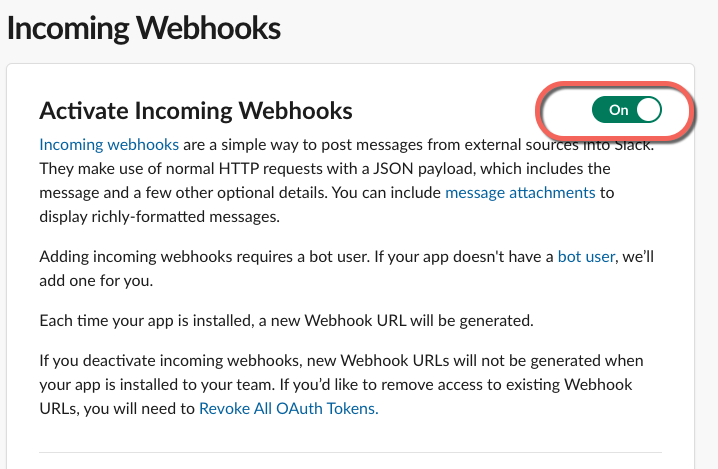
Task: Visit the "bot user" link
Action: 586,256
